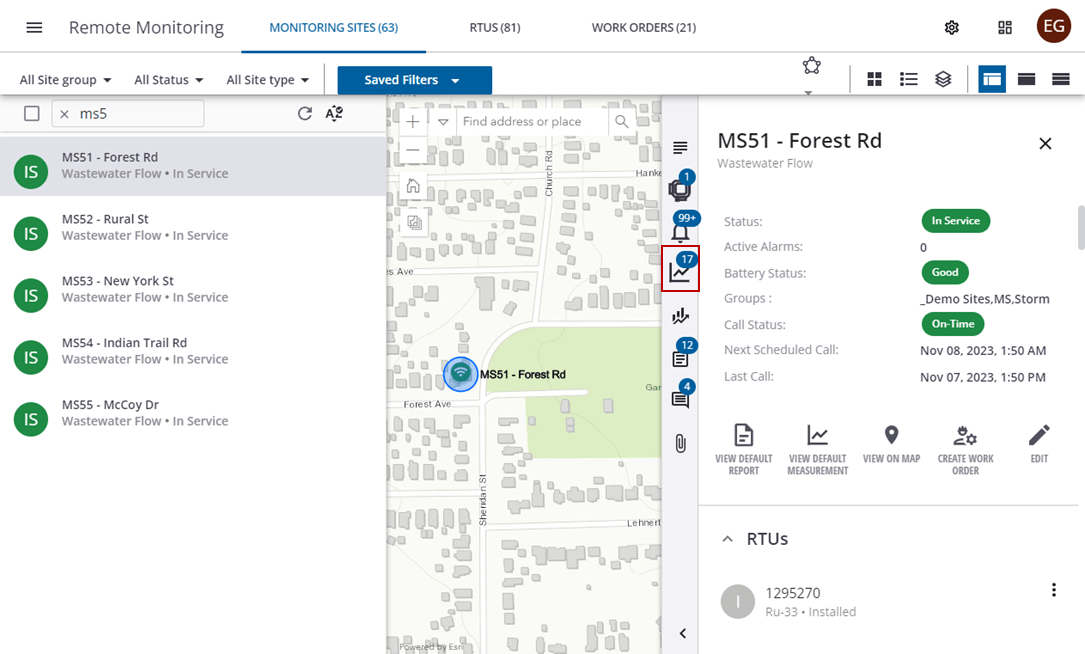Click CREATE WORK ORDER action
1085x654 pixels.
pos(965,448)
